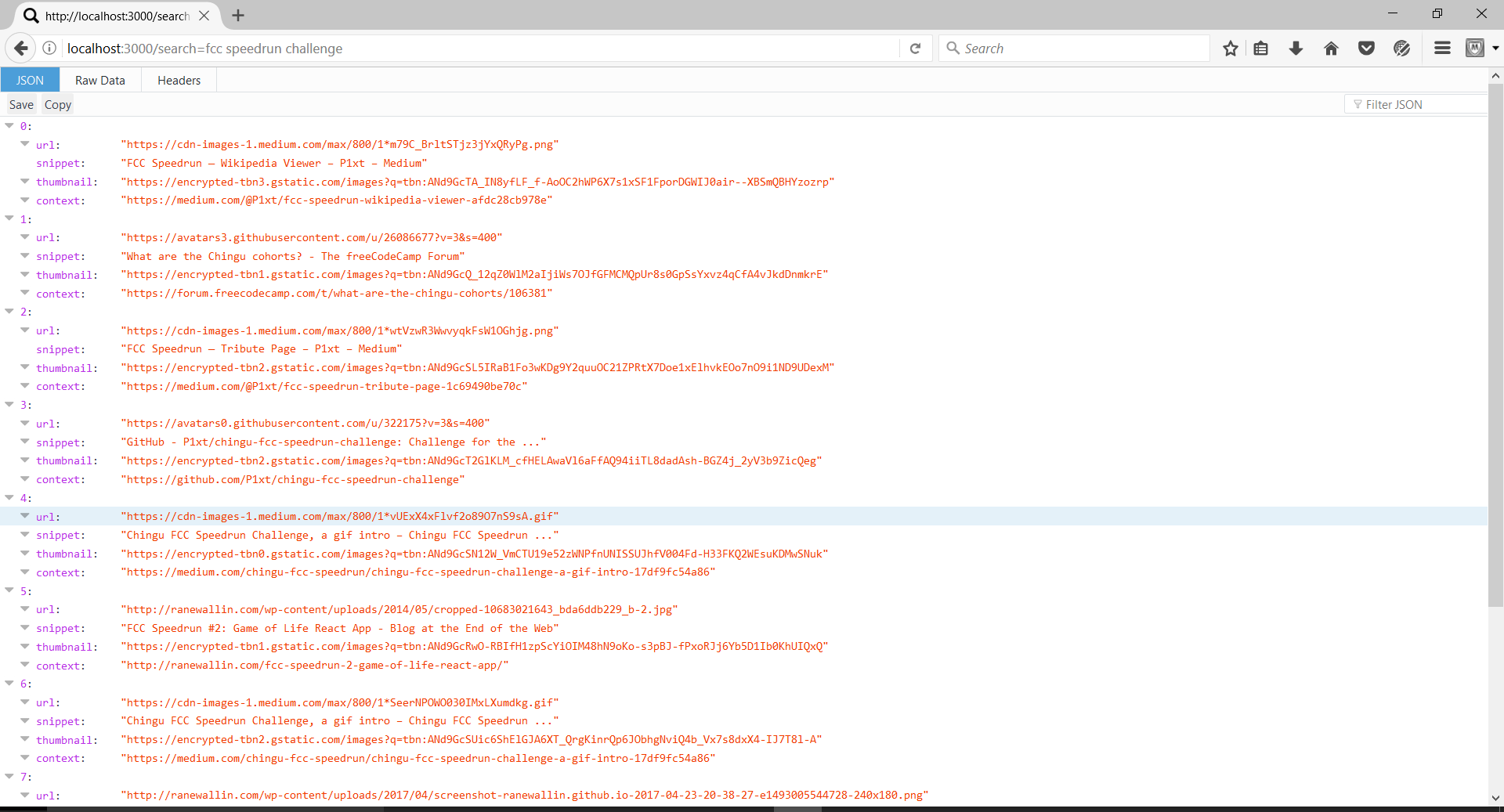
Task: Switch to the JSON tab
Action: [30, 80]
